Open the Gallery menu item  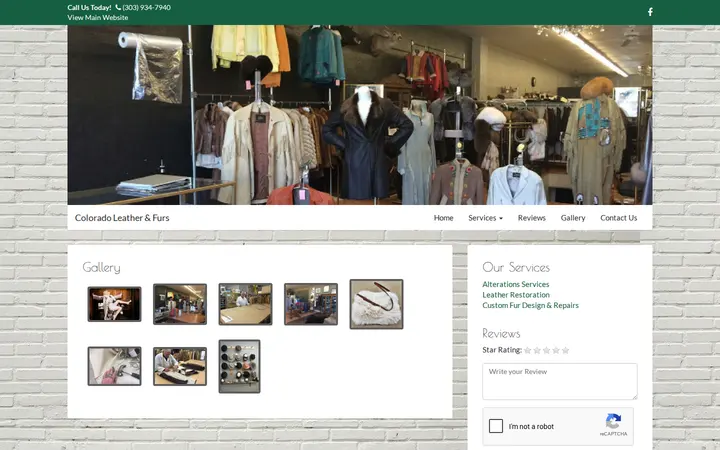pos(573,218)
